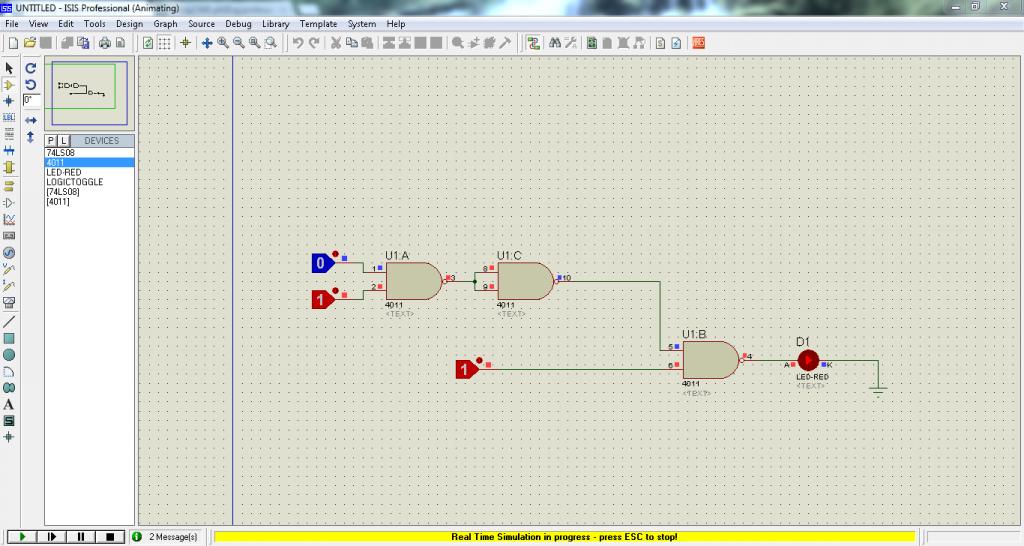Select Buses mode
The image size is (1024, 546).
pos(9,151)
